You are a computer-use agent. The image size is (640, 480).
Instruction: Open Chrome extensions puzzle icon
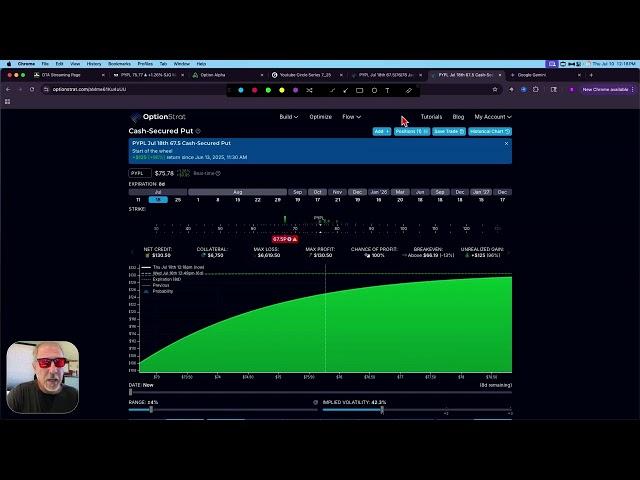(x=536, y=89)
